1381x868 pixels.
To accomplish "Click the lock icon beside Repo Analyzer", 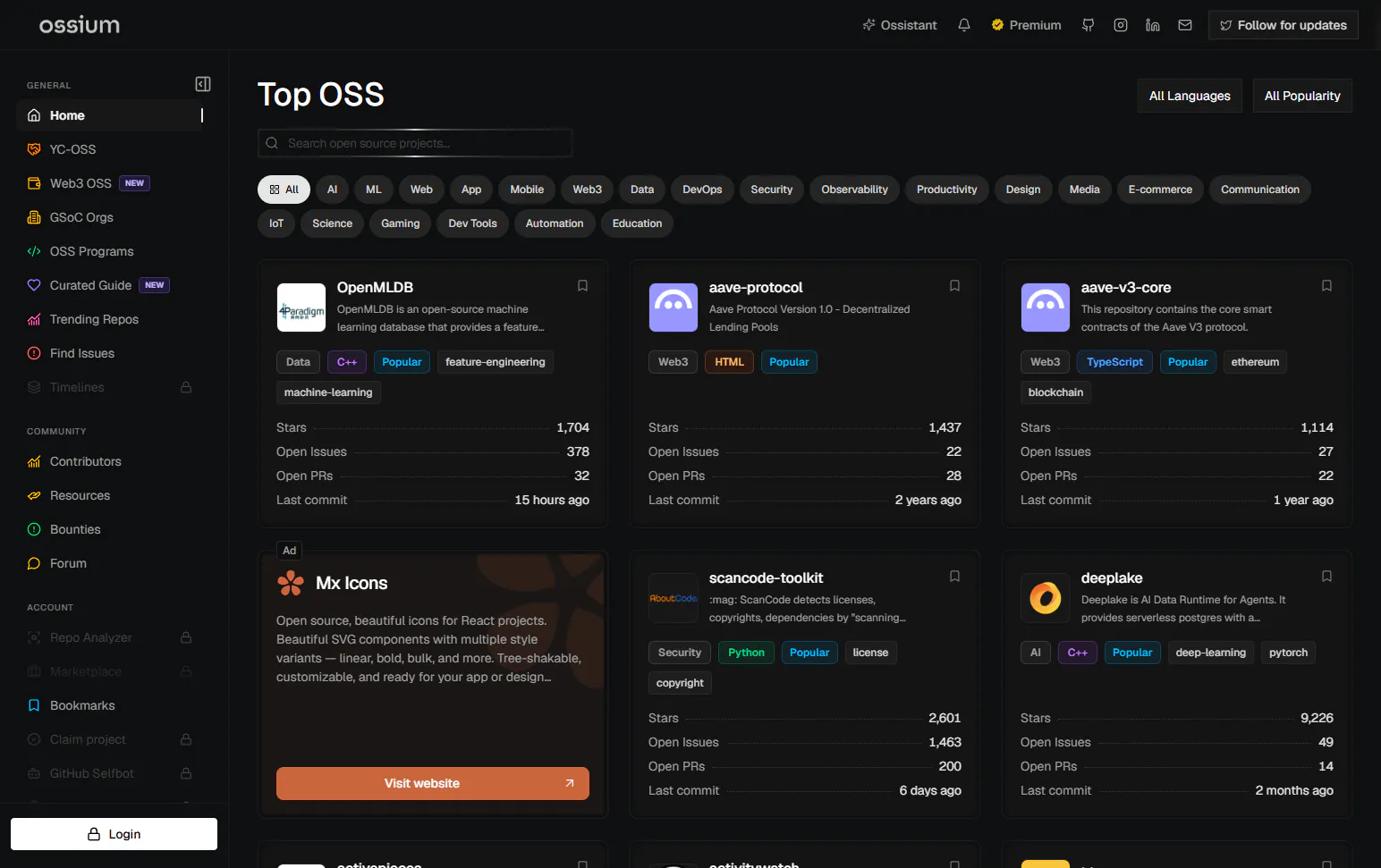I will [x=186, y=637].
